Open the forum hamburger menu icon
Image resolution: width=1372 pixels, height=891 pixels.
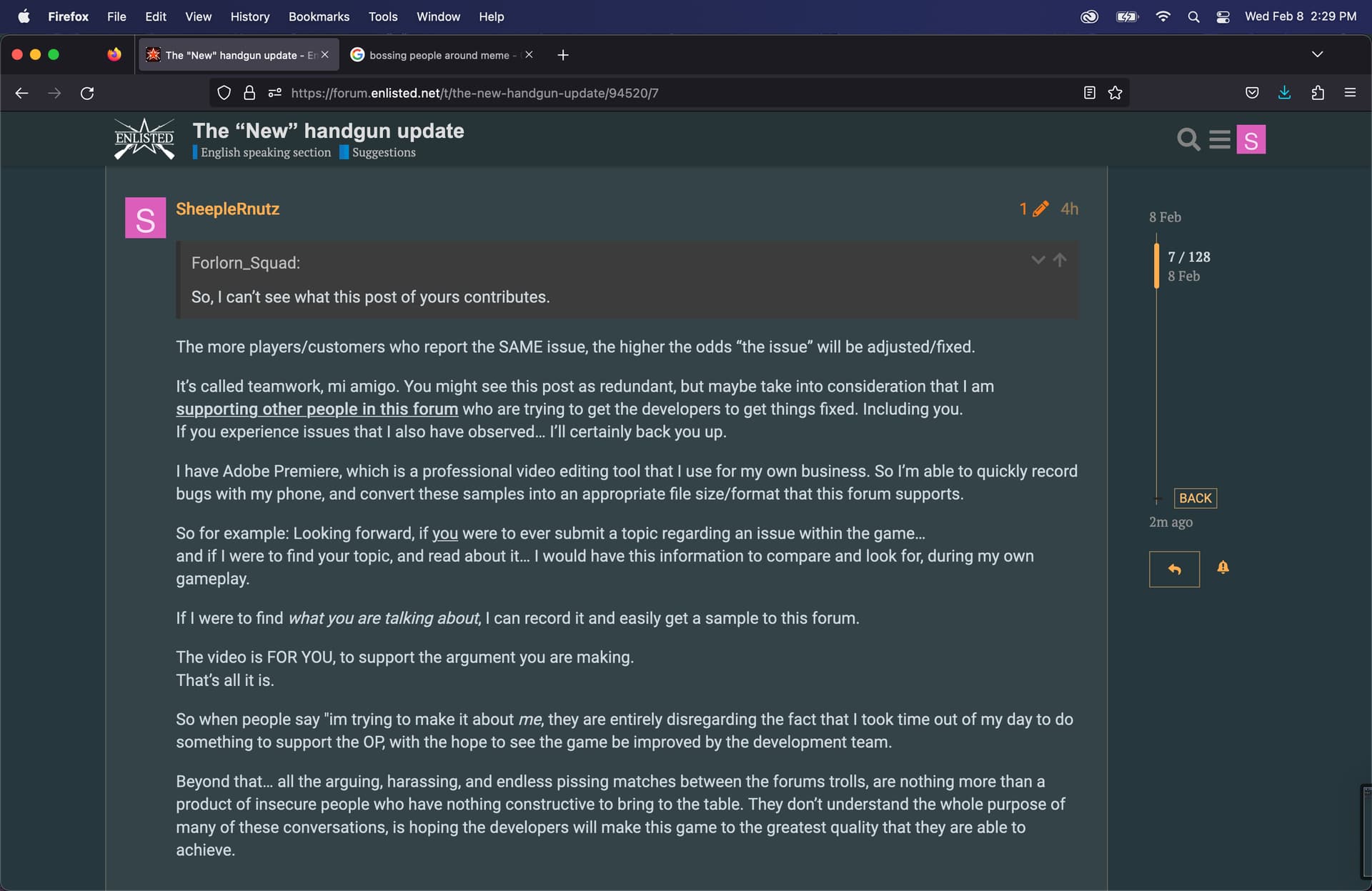[1220, 139]
